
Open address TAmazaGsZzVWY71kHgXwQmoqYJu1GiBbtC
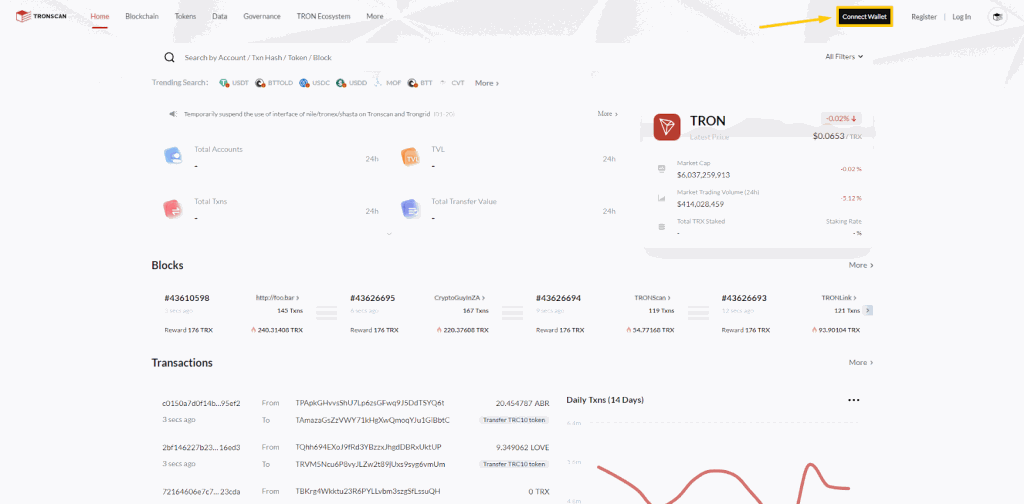[x=372, y=420]
